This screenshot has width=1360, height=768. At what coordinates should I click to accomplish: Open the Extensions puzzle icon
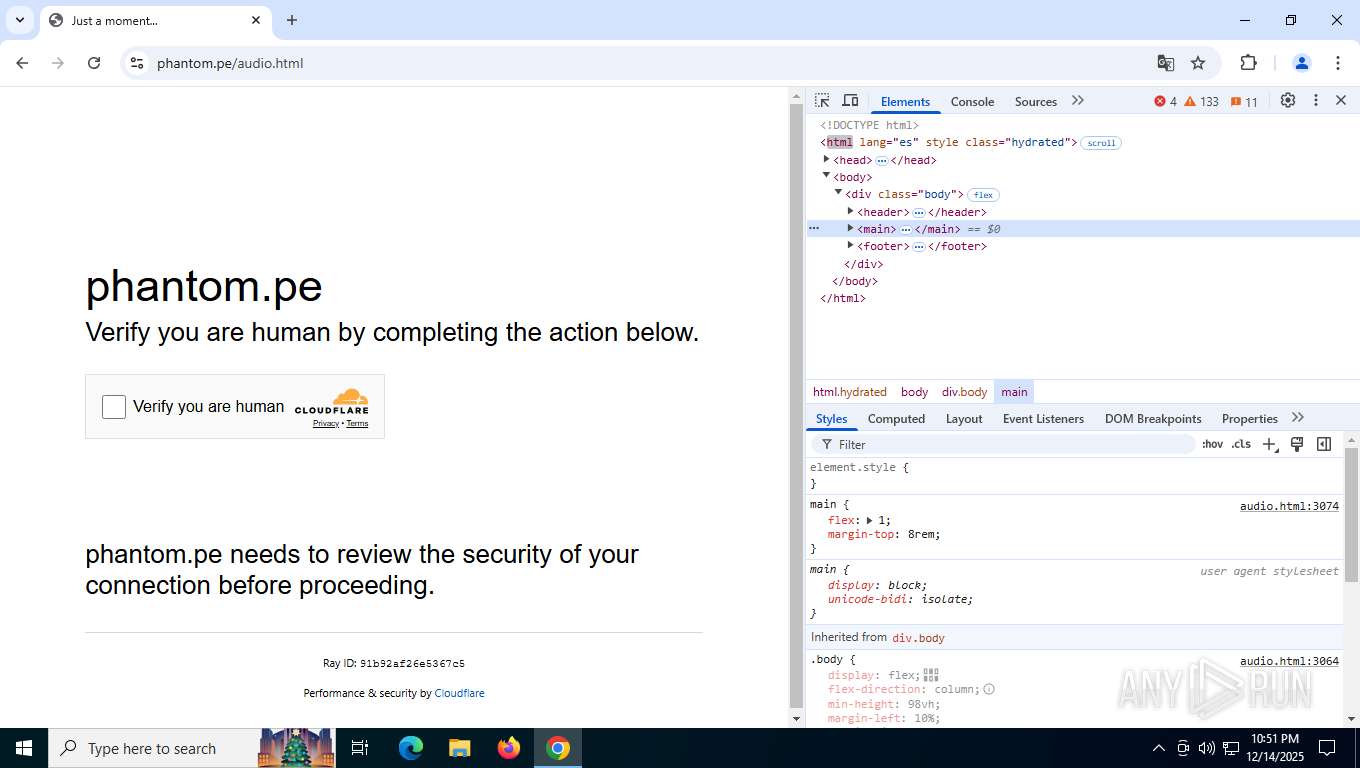pyautogui.click(x=1248, y=63)
